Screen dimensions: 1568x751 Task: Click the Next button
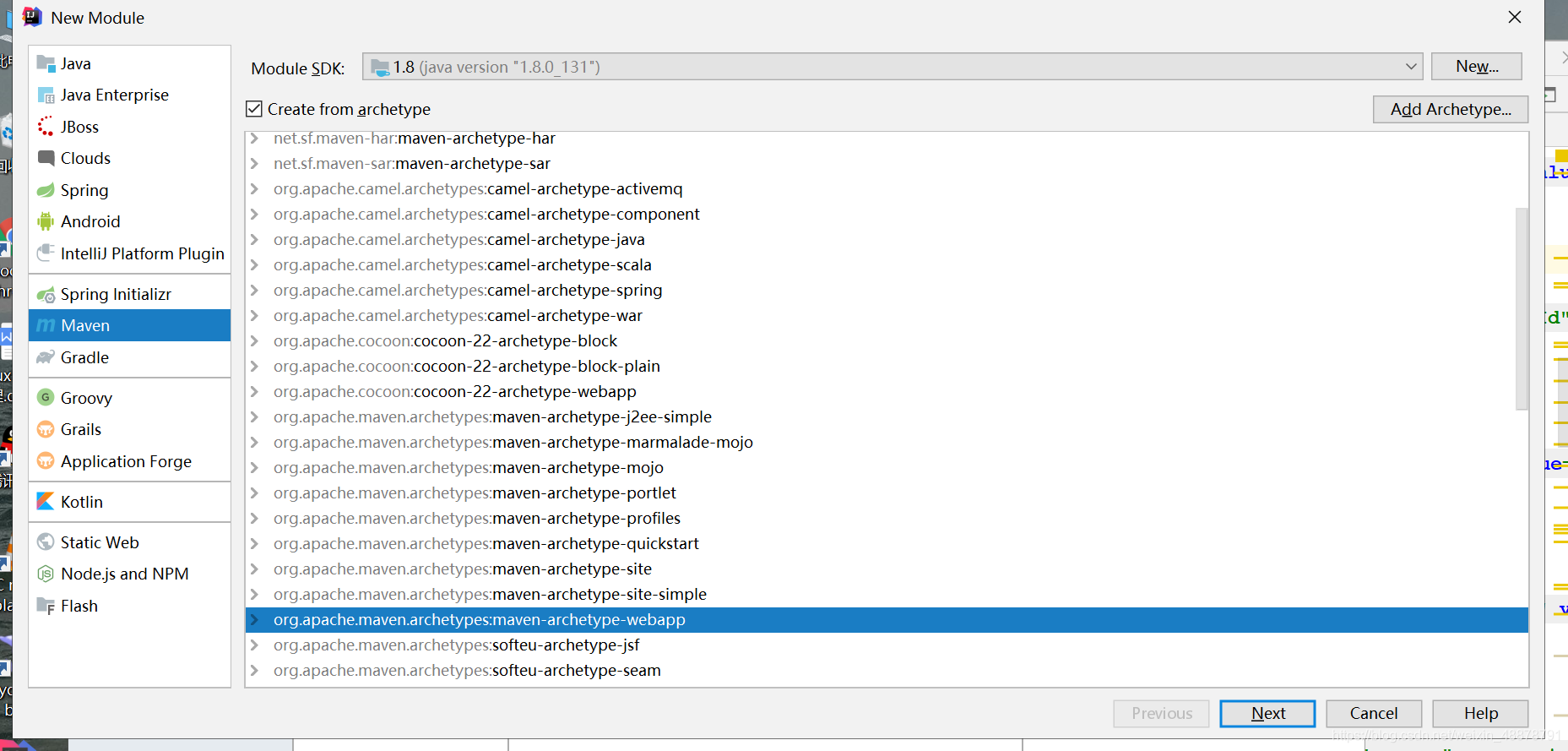tap(1267, 714)
